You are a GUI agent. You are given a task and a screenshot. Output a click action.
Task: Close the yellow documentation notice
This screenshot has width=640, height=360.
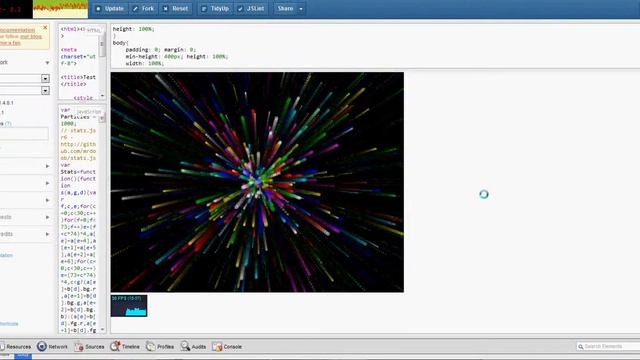point(45,28)
